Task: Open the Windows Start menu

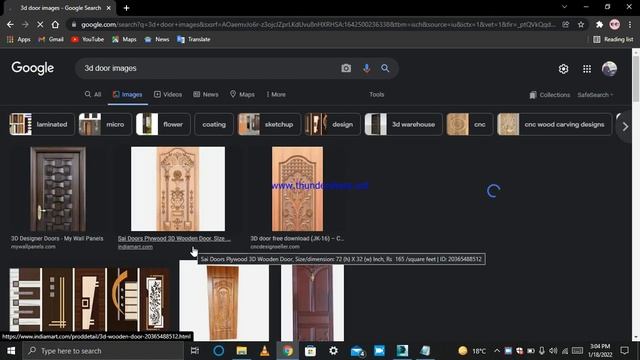Action: [11, 351]
